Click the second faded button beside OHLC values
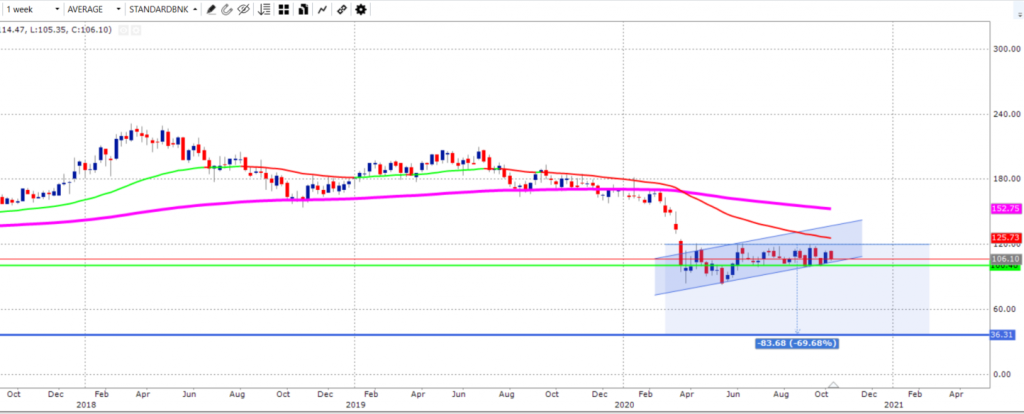Screen dimensions: 1024x414 click(x=136, y=31)
